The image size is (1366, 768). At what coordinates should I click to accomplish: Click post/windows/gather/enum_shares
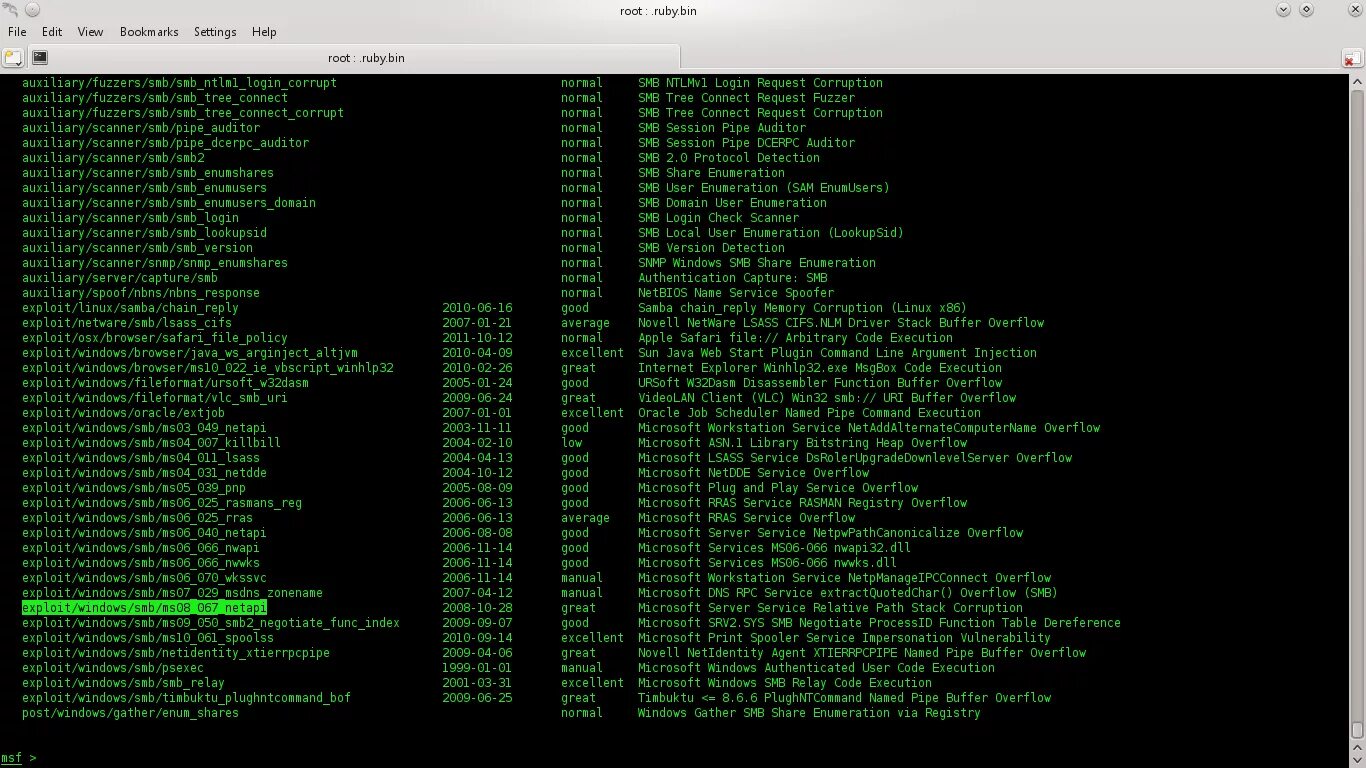(130, 713)
